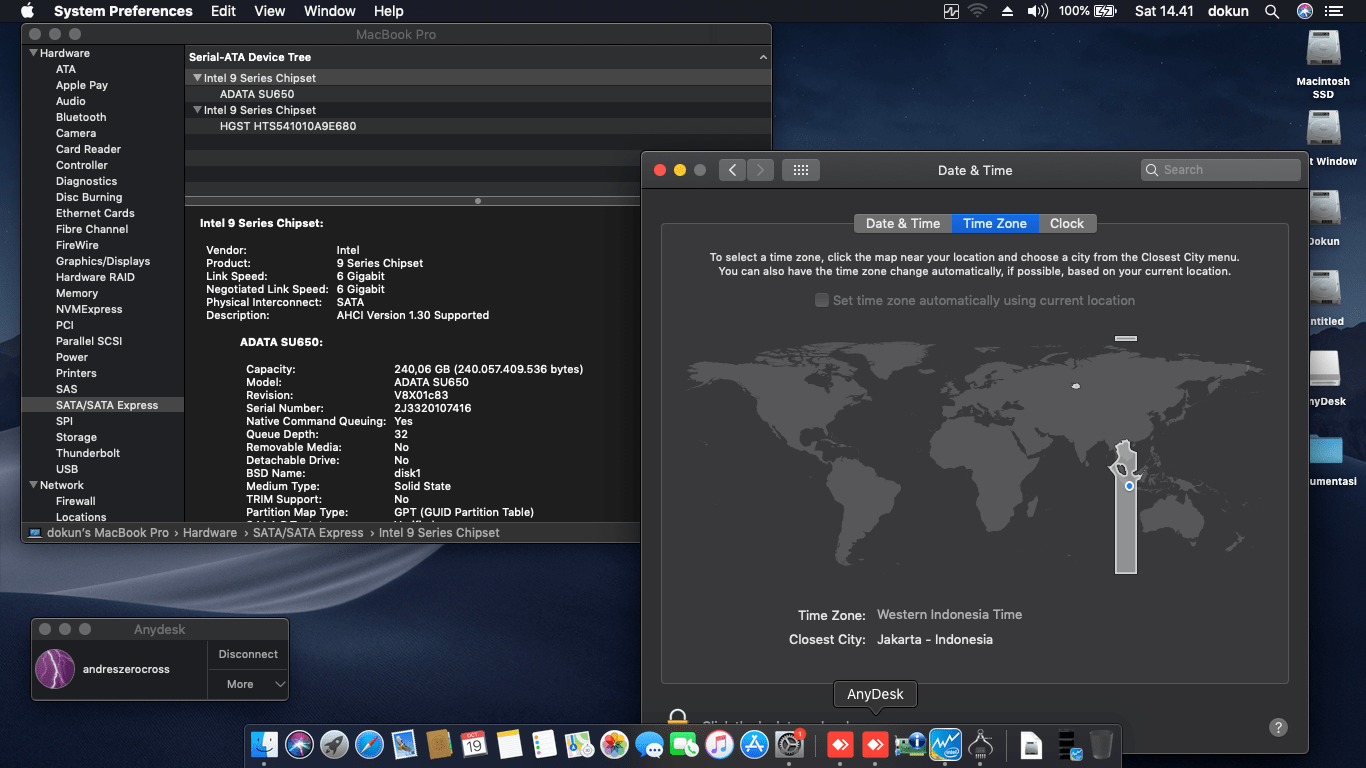1366x768 pixels.
Task: Switch to the Clock tab
Action: [x=1067, y=223]
